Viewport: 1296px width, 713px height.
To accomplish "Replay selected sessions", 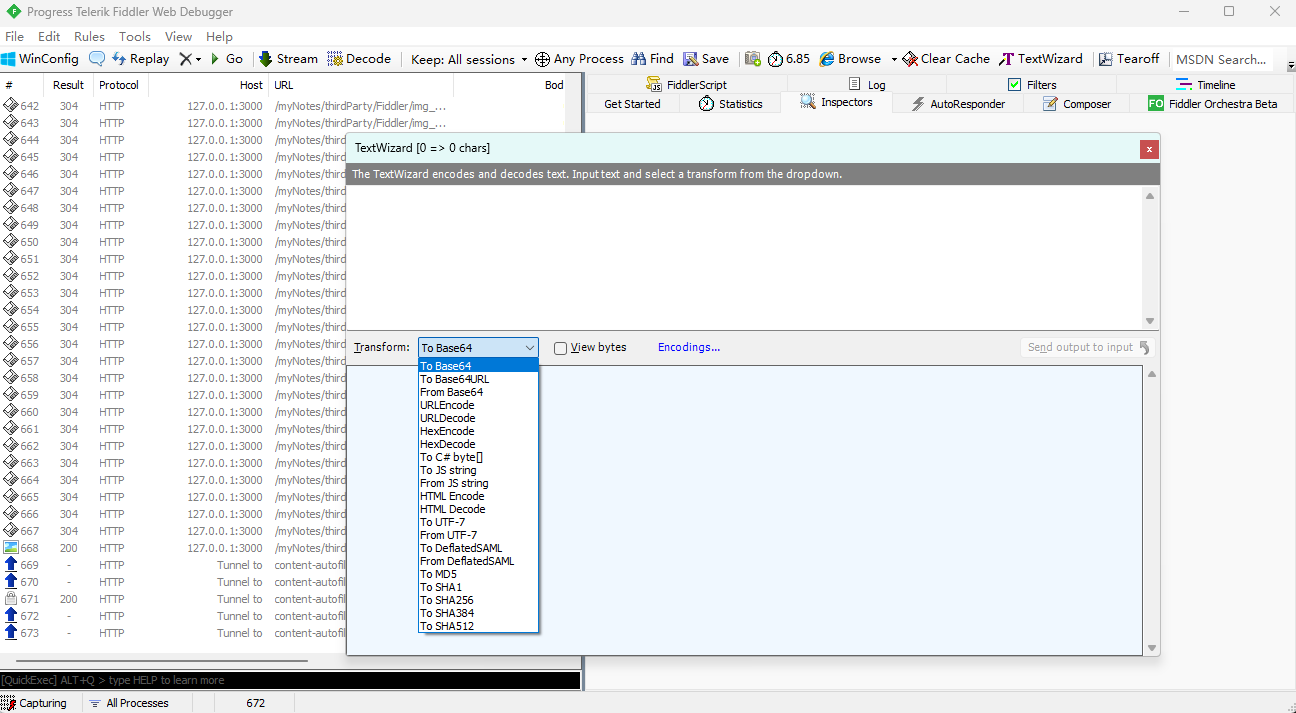I will [141, 59].
